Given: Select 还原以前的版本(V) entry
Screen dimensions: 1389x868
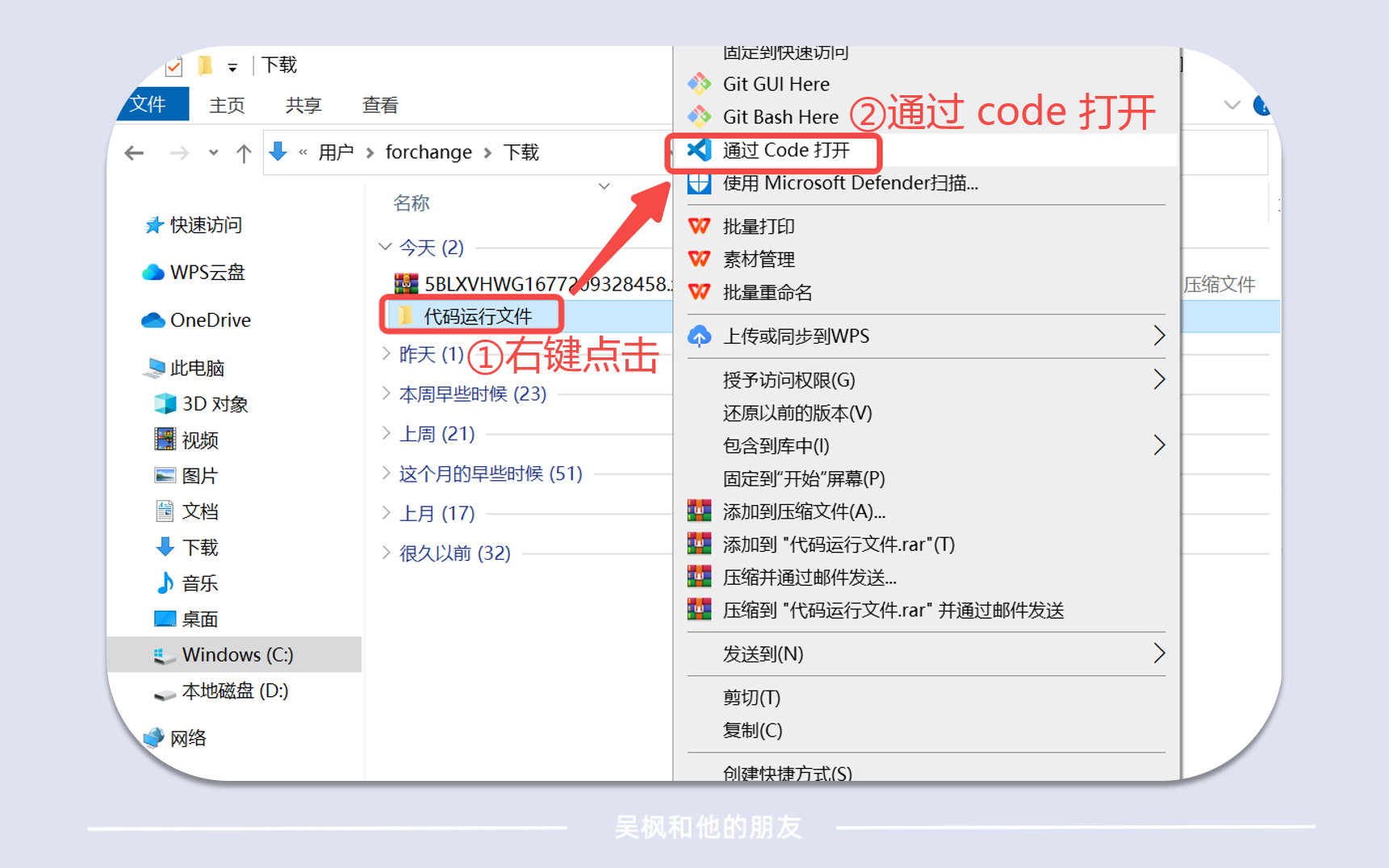Looking at the screenshot, I should point(927,413).
